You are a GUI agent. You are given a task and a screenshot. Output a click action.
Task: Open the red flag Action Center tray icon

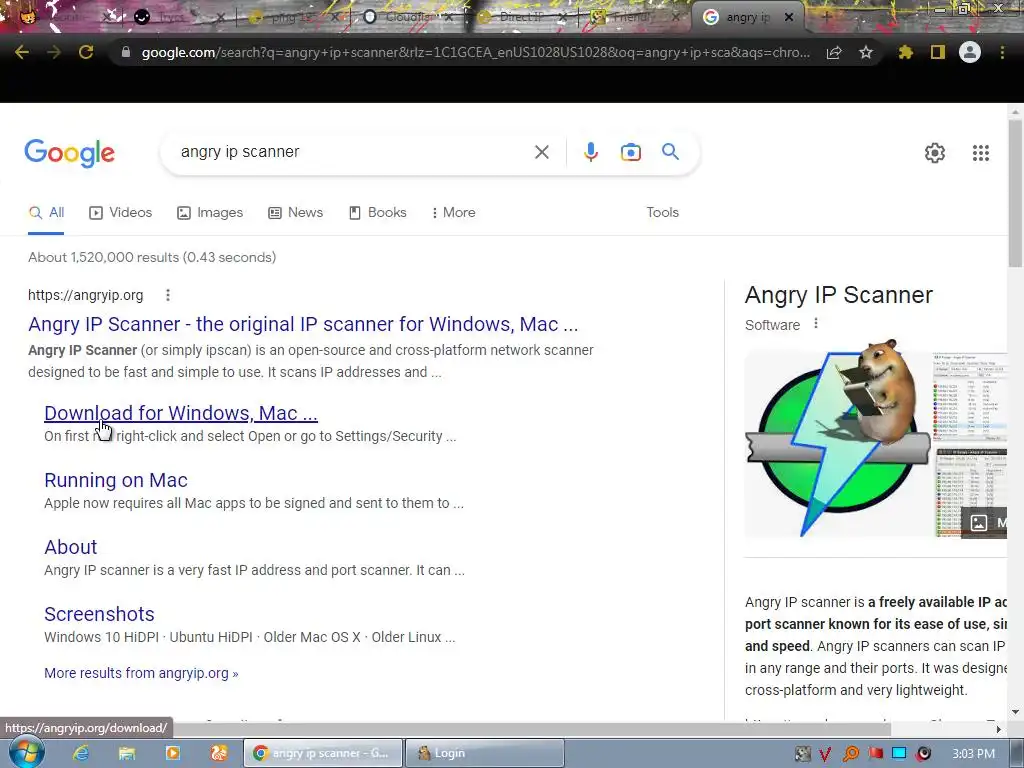tap(875, 754)
